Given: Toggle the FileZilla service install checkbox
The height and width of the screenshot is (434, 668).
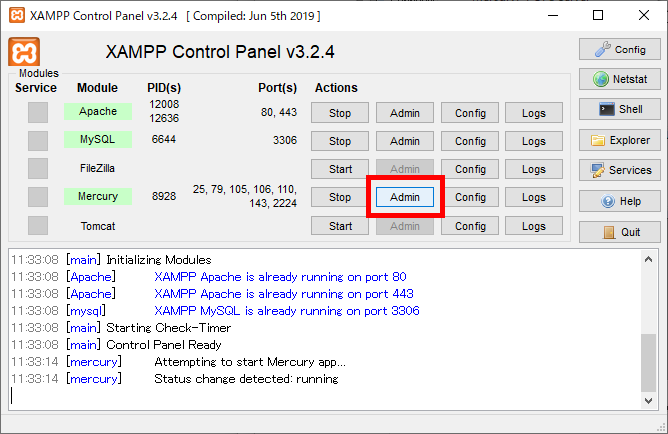Looking at the screenshot, I should point(38,169).
